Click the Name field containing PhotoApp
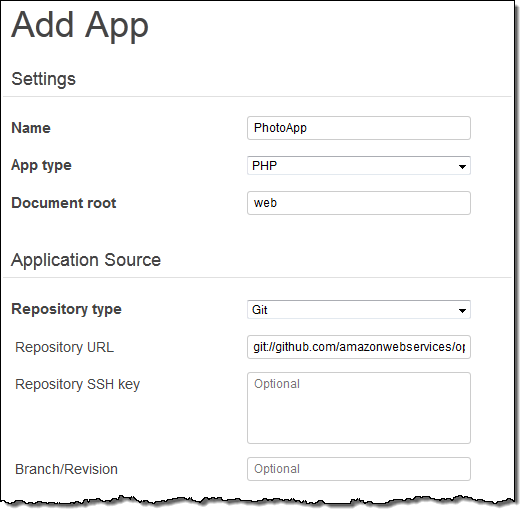This screenshot has width=525, height=514. 359,128
